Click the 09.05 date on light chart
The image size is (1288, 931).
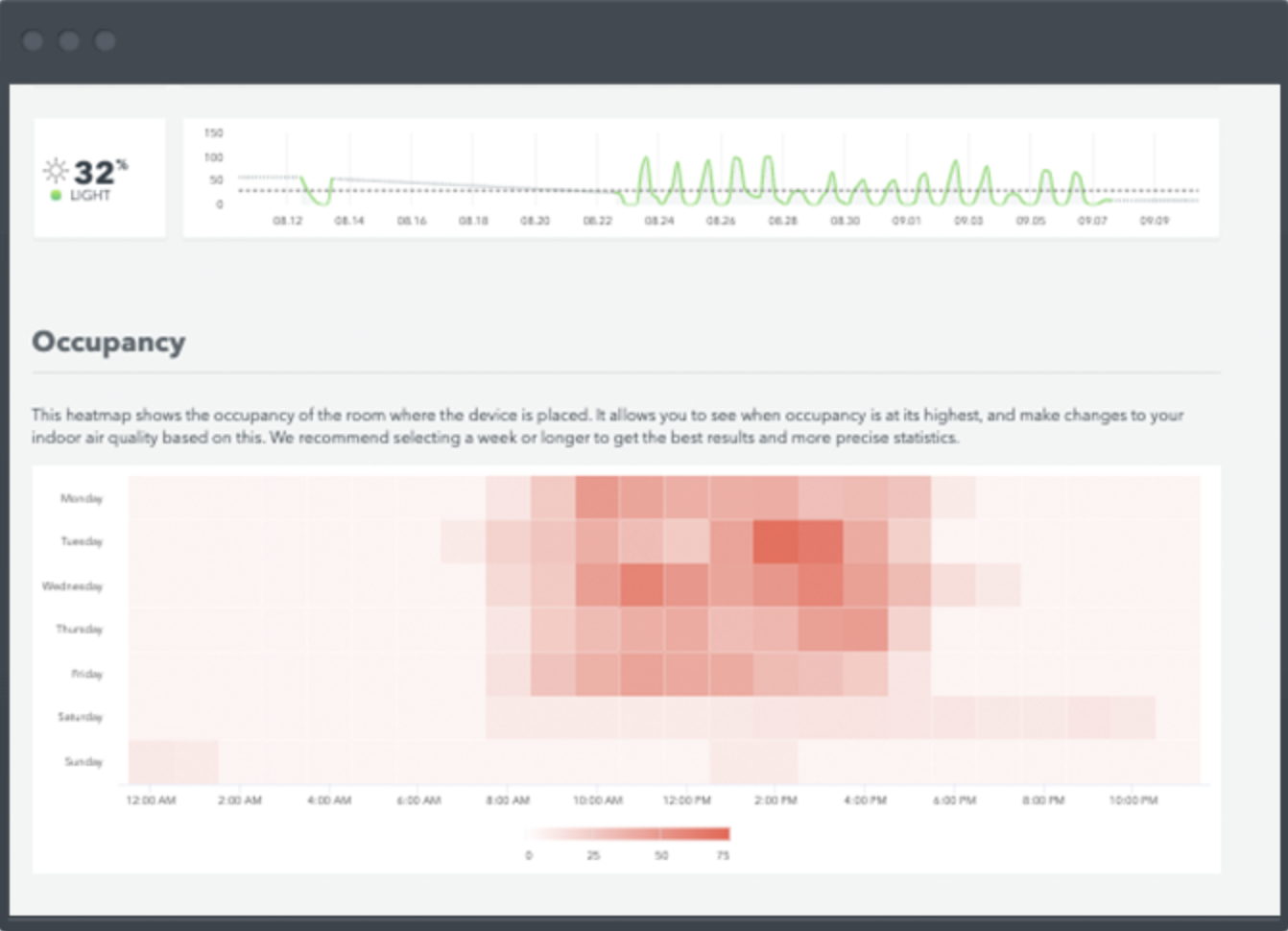pos(1031,221)
